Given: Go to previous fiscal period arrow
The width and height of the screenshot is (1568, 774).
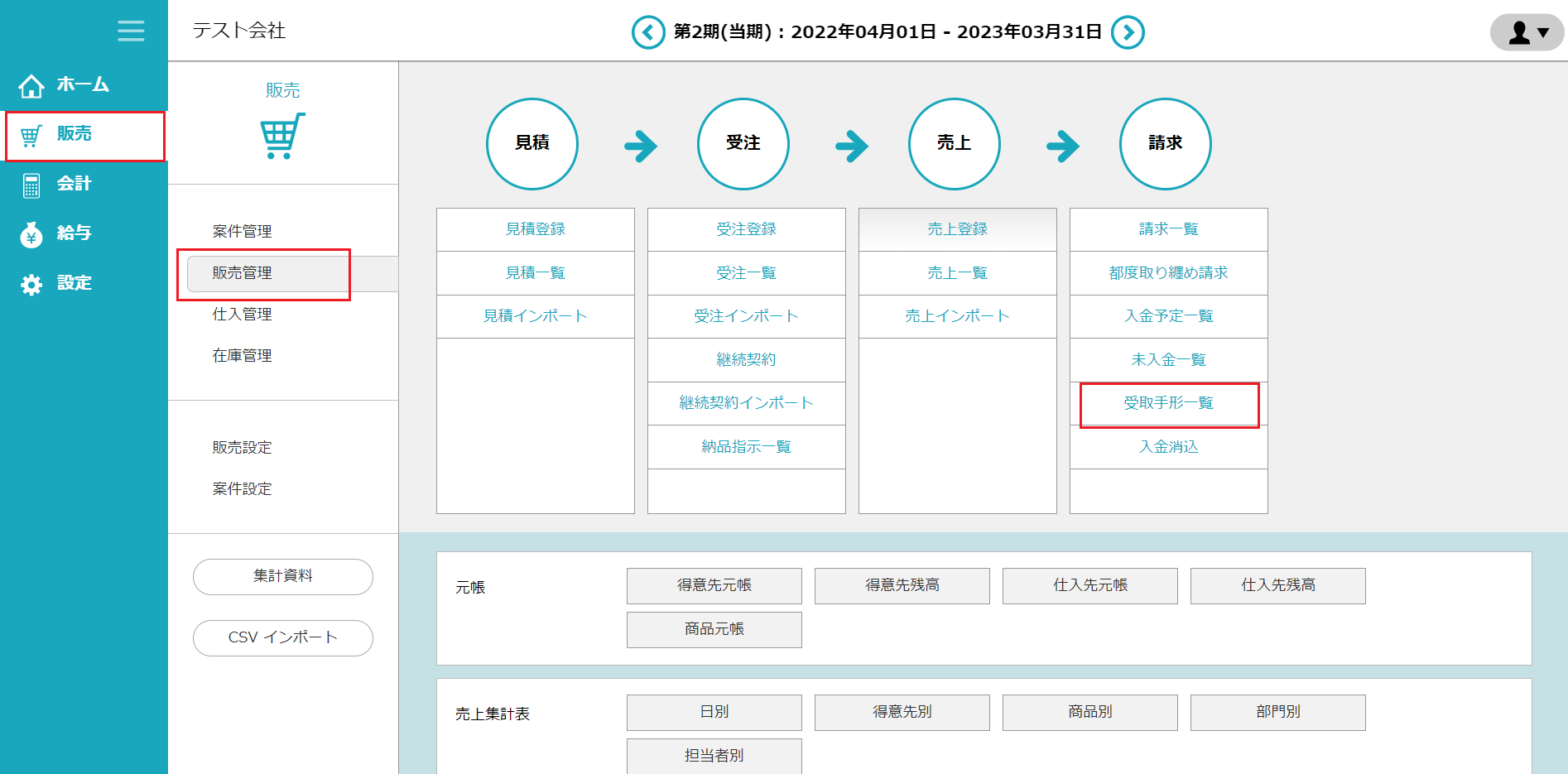Looking at the screenshot, I should [648, 32].
